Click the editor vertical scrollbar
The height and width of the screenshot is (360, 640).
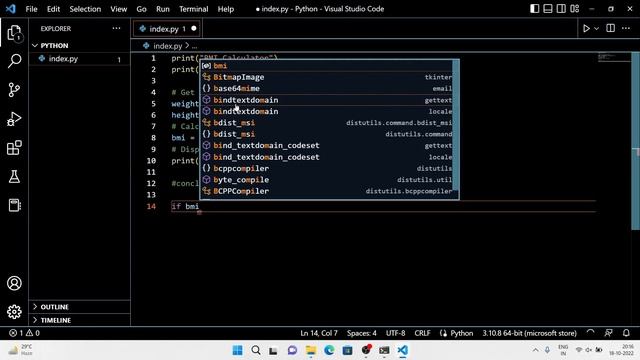(636, 141)
